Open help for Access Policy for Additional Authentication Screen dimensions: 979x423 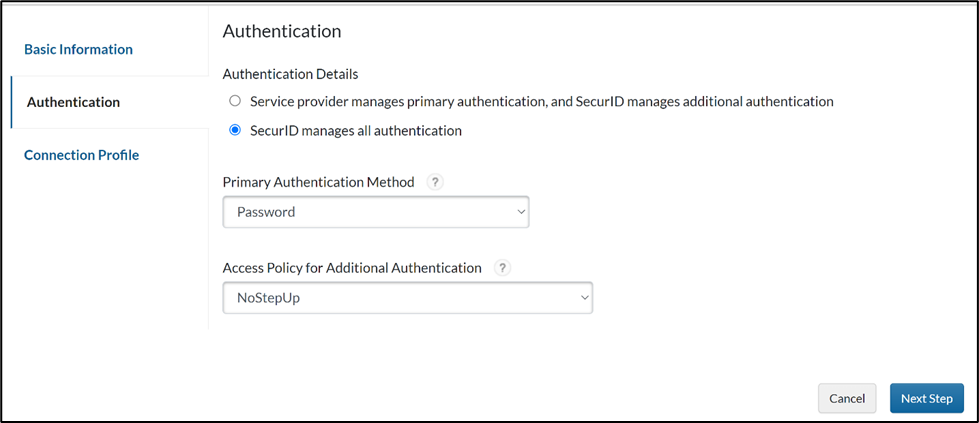pyautogui.click(x=503, y=268)
